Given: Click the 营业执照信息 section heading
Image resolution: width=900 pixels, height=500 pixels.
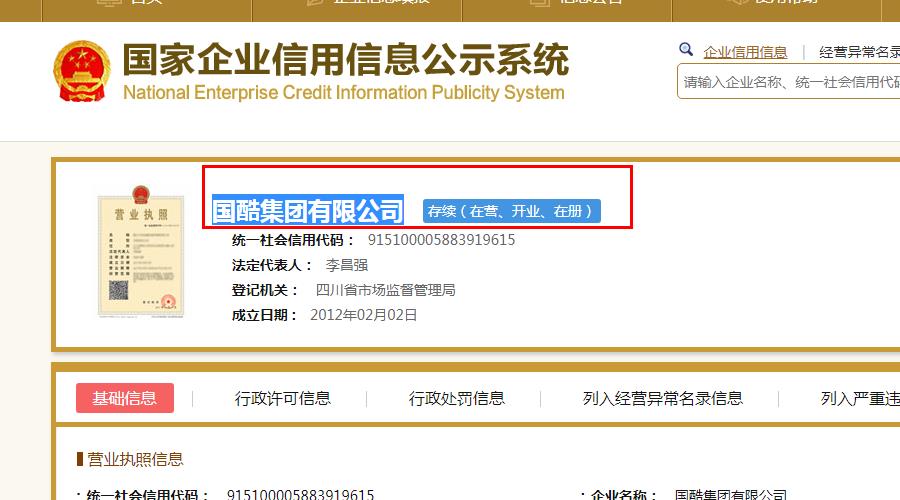Looking at the screenshot, I should [x=135, y=459].
